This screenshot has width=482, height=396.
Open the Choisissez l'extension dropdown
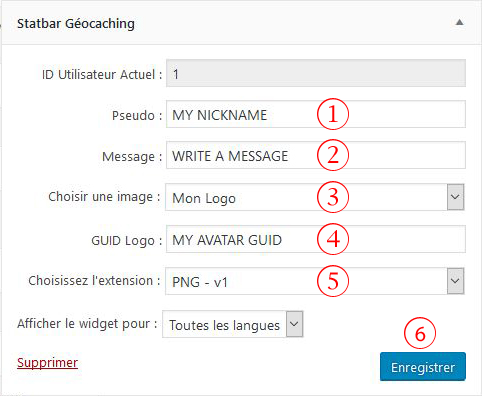pyautogui.click(x=315, y=281)
